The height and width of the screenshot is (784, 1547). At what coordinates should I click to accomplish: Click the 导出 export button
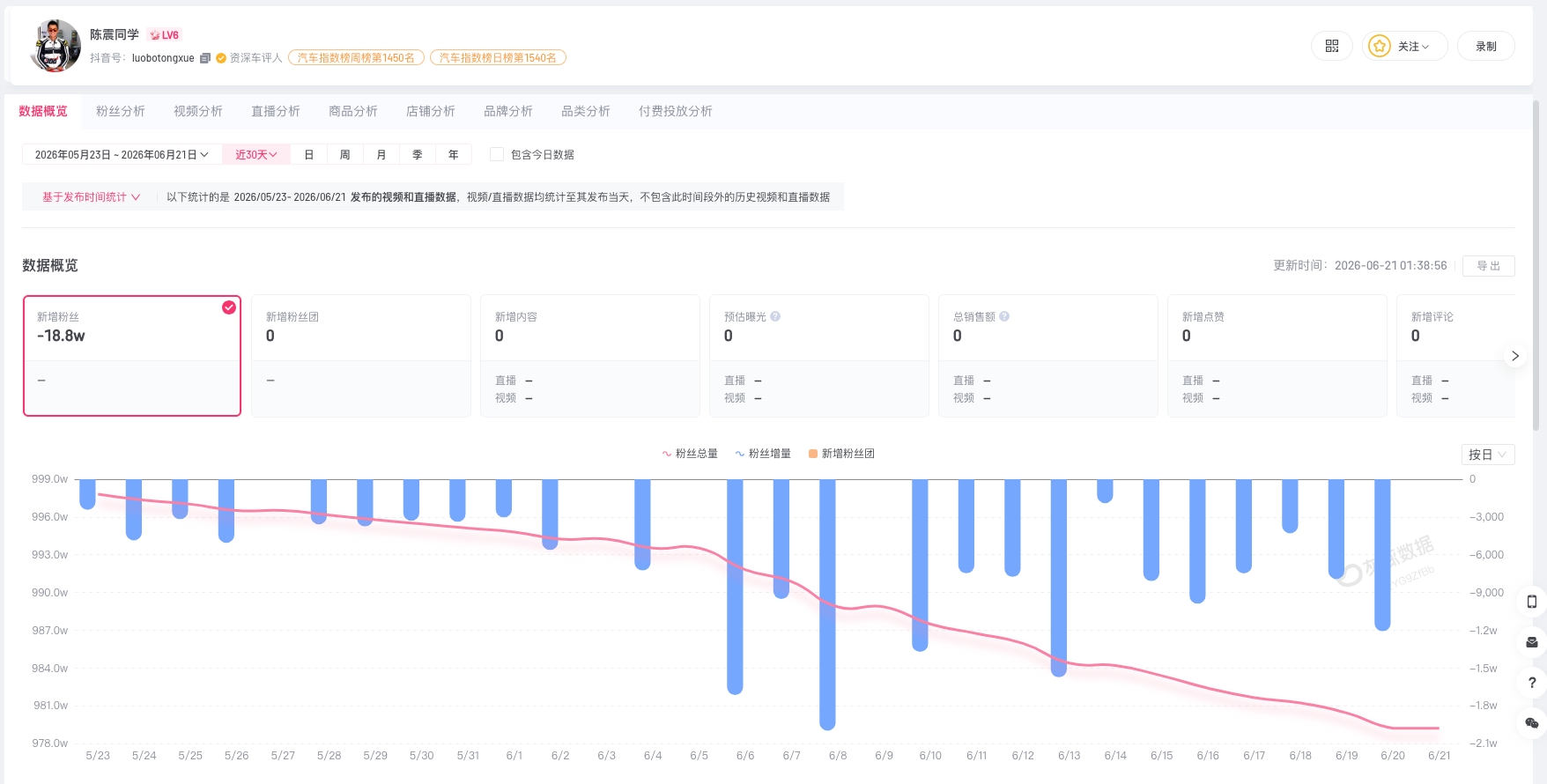tap(1489, 266)
